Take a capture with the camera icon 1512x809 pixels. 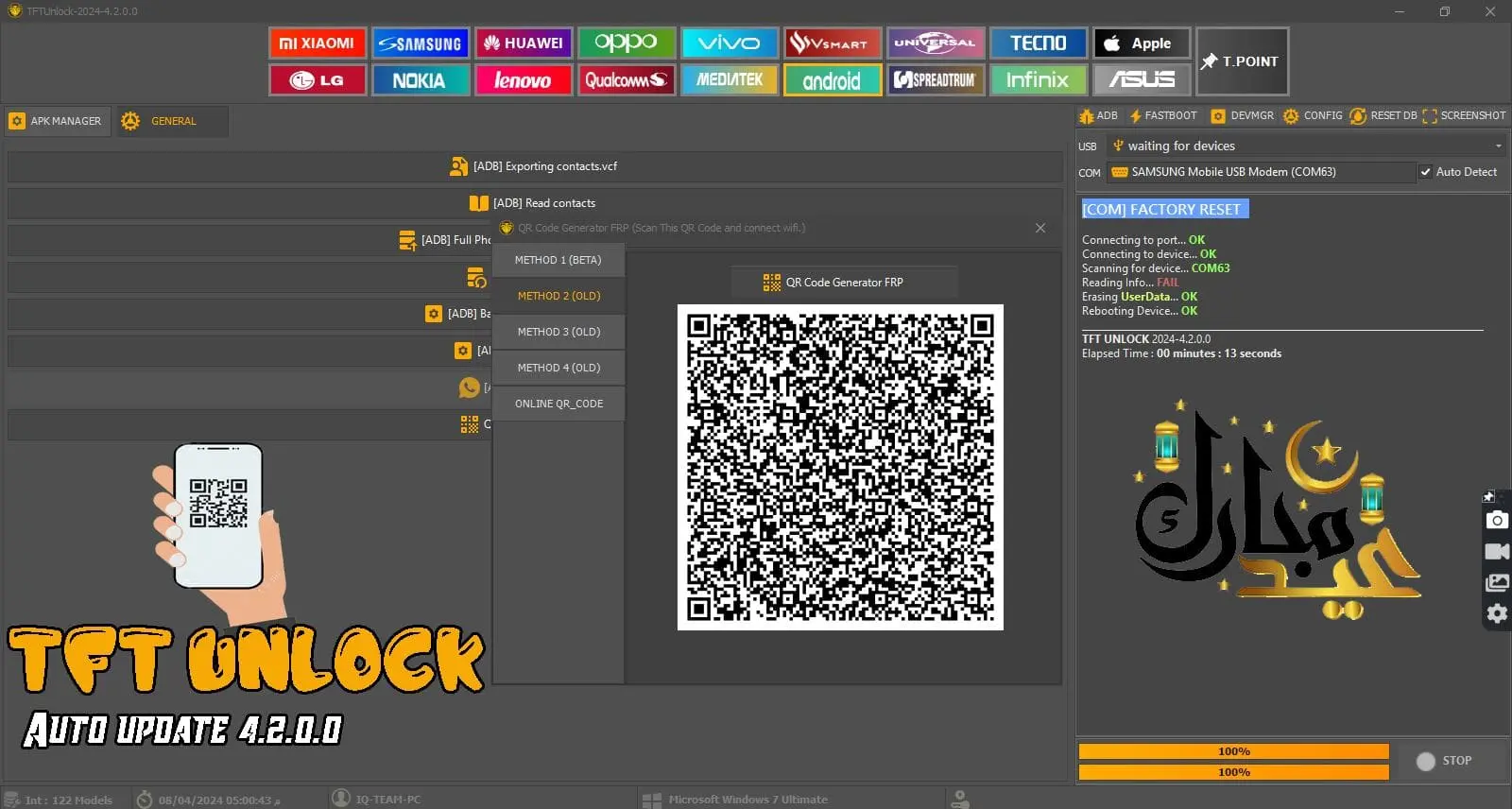pyautogui.click(x=1497, y=521)
